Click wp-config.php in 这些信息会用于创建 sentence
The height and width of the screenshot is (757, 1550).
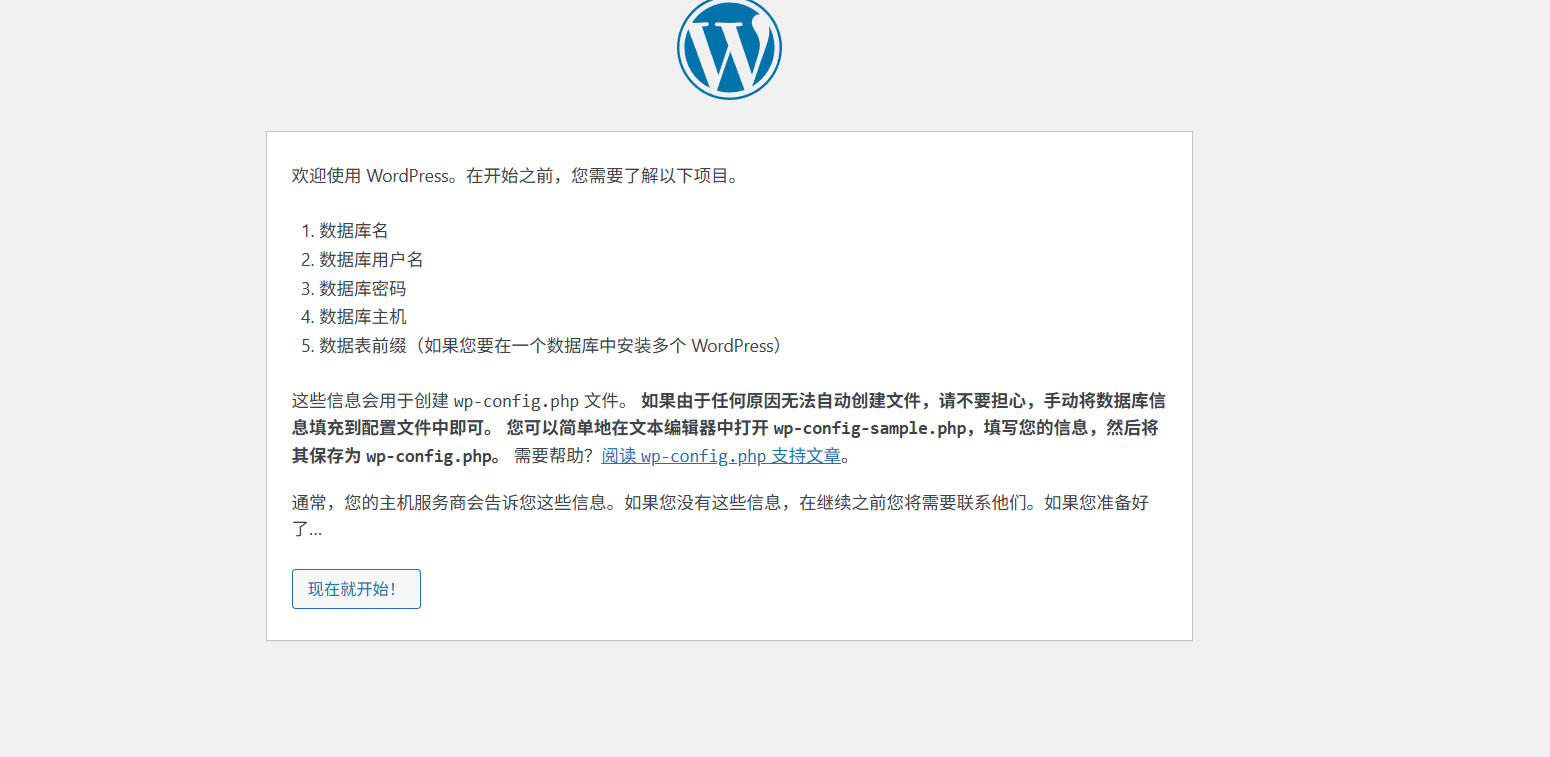tap(516, 401)
